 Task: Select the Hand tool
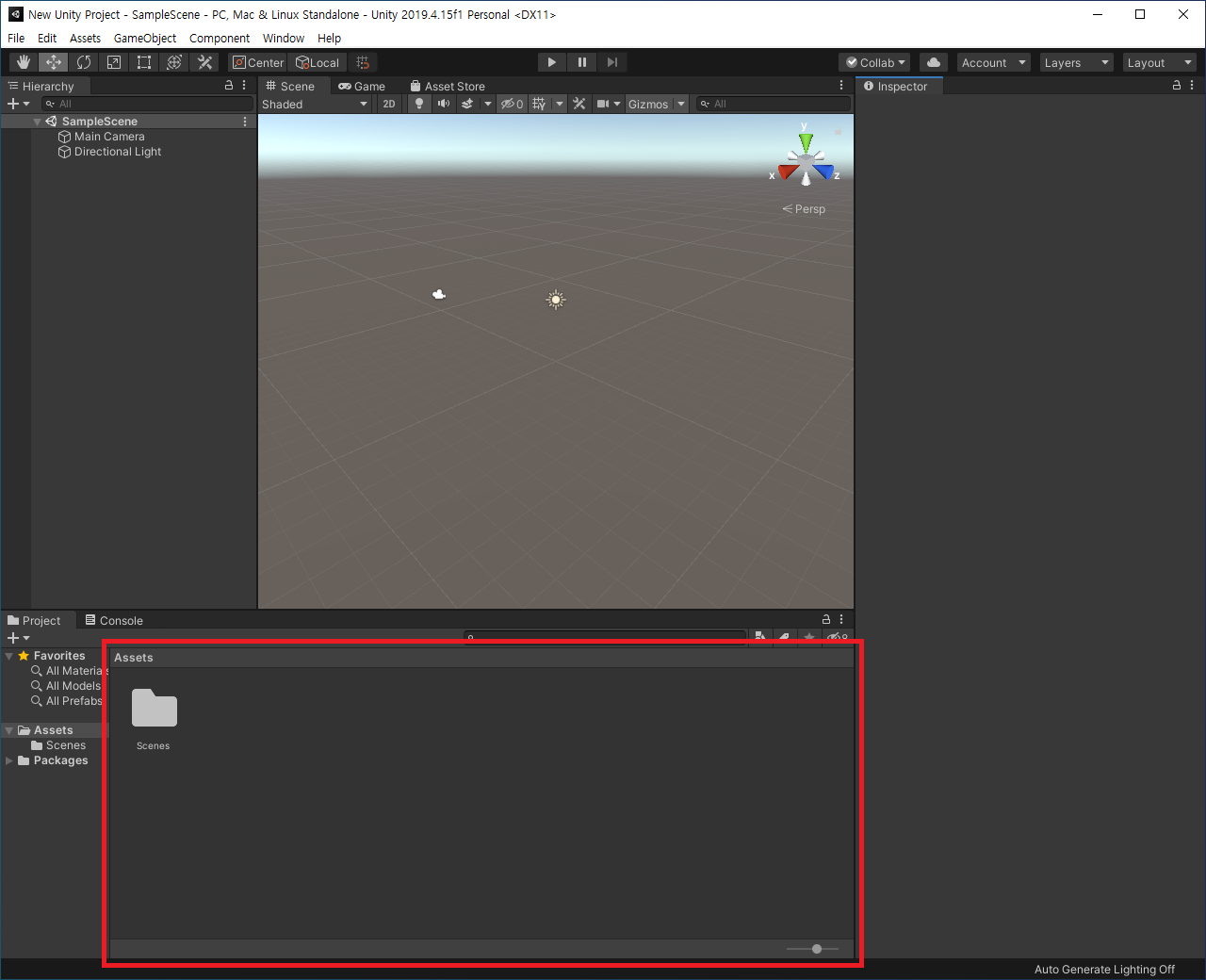tap(24, 62)
